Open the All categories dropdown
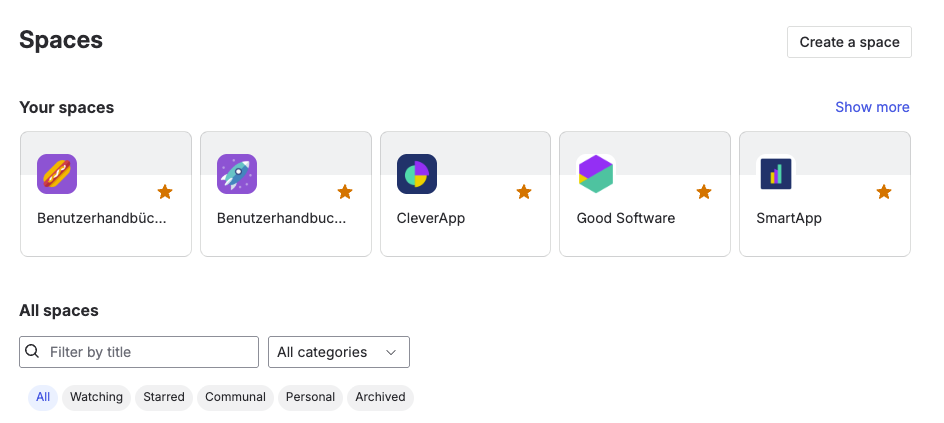Image resolution: width=944 pixels, height=423 pixels. click(339, 352)
